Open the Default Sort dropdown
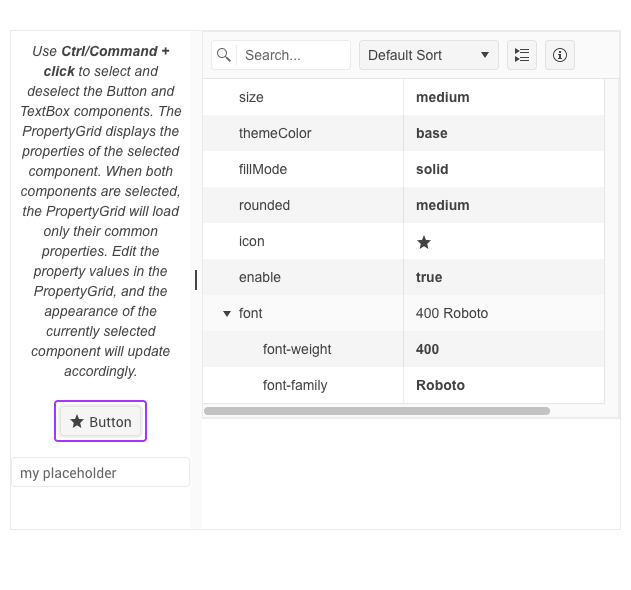 [428, 55]
